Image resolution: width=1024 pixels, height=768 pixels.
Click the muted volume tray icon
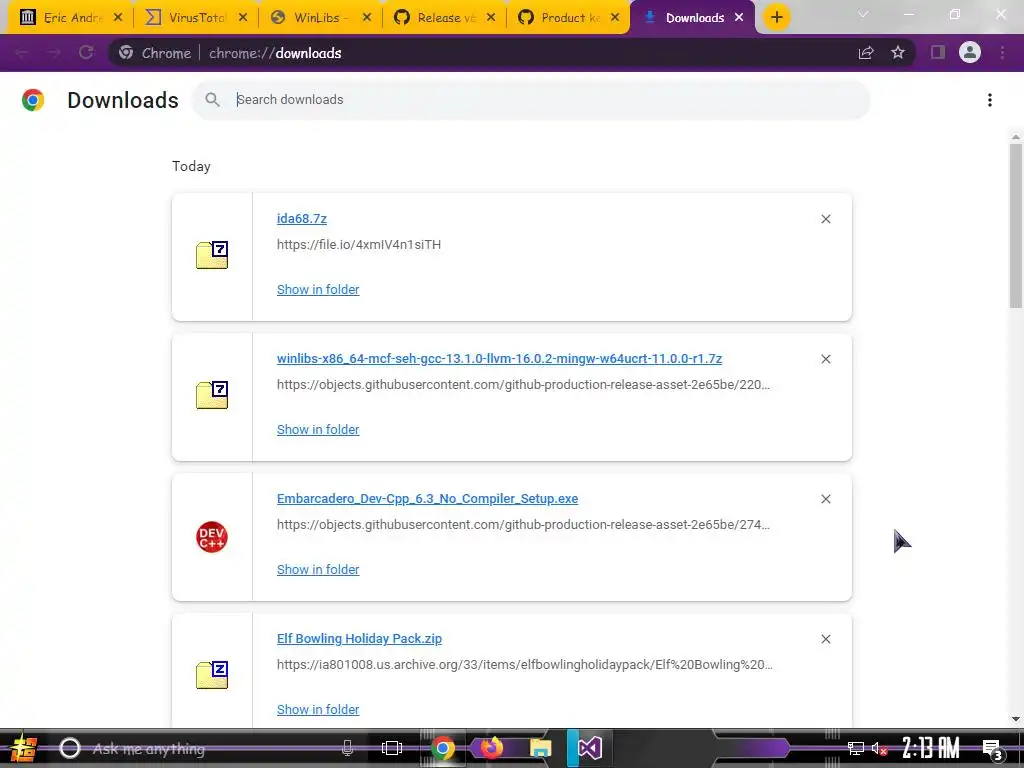[880, 748]
